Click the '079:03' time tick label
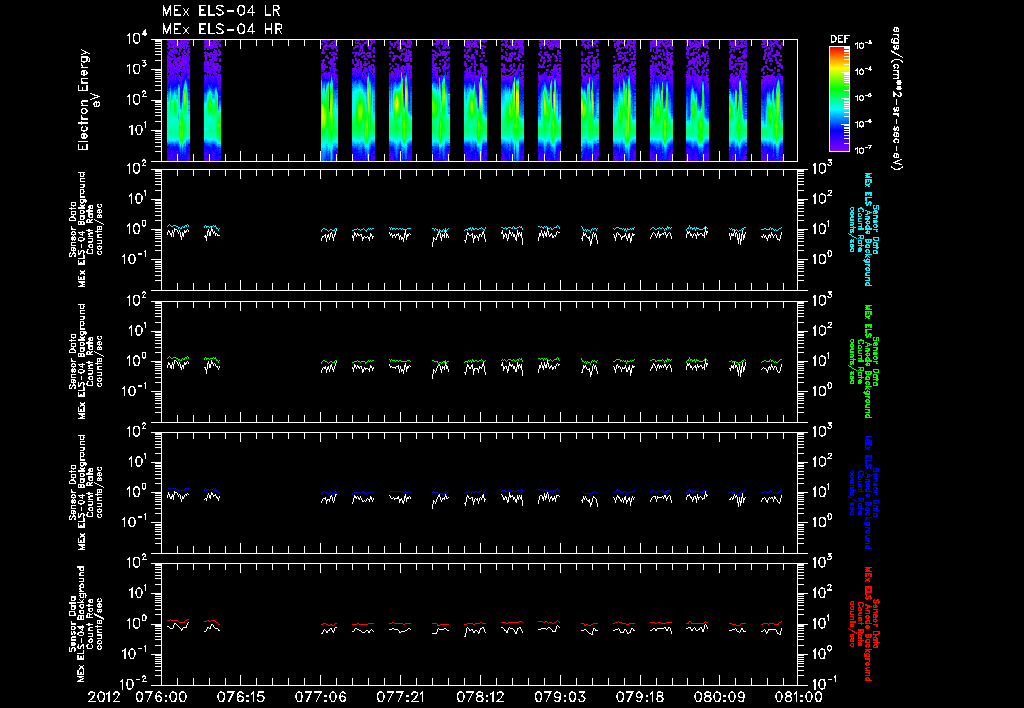 [560, 697]
